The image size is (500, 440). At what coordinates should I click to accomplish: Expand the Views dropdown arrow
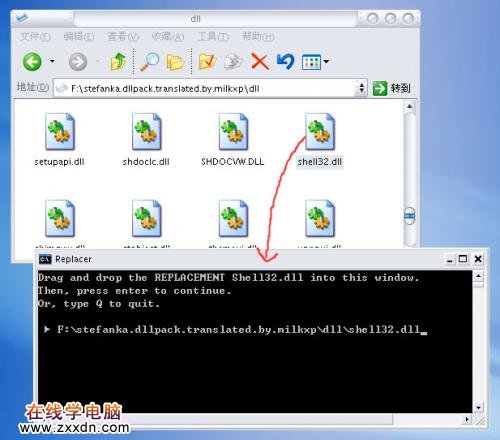[x=326, y=61]
